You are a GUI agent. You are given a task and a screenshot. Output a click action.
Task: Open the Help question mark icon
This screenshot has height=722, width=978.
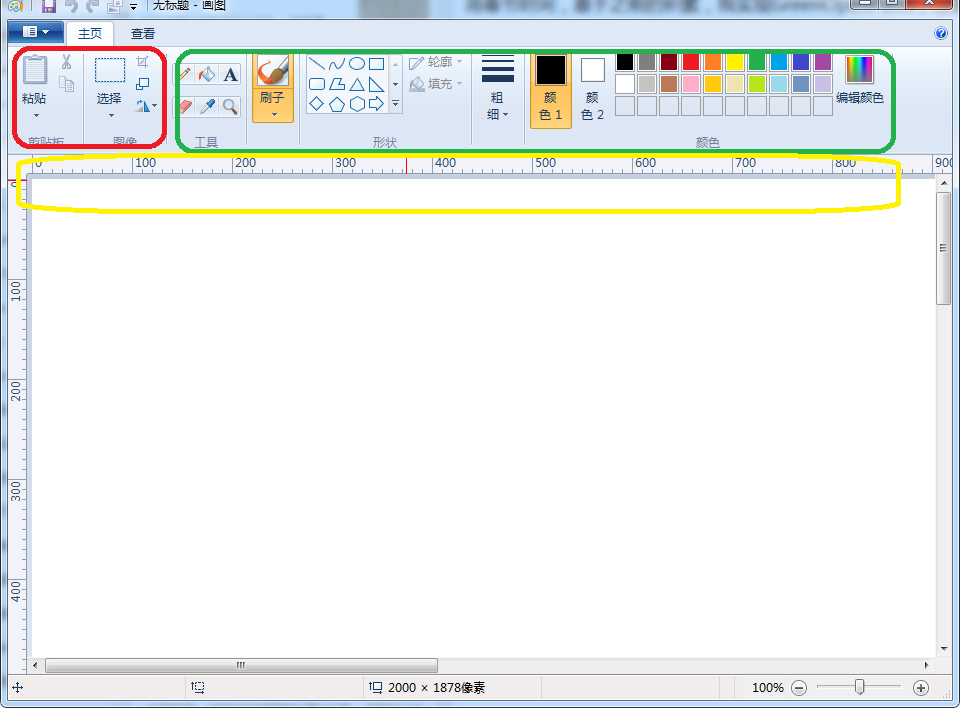click(941, 33)
